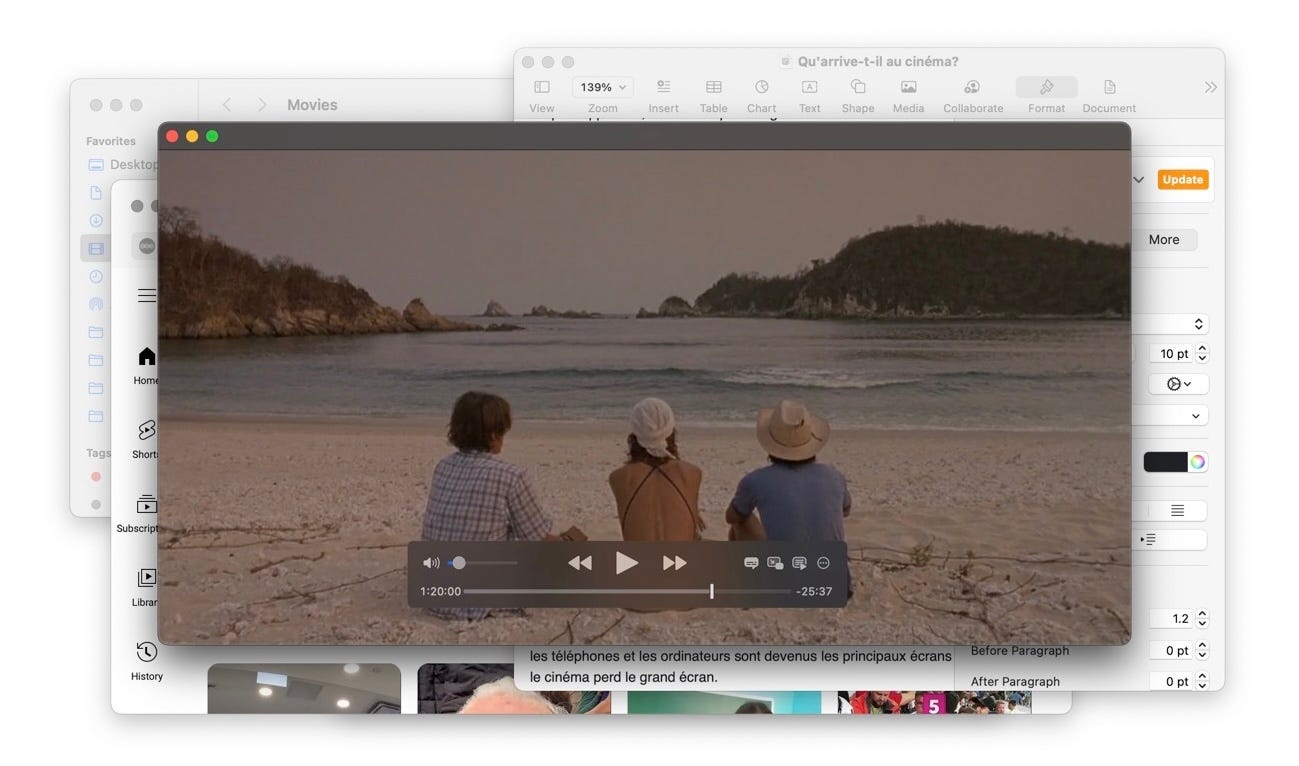The image size is (1299, 766).
Task: Enable picture-in-picture in the player
Action: [x=775, y=563]
